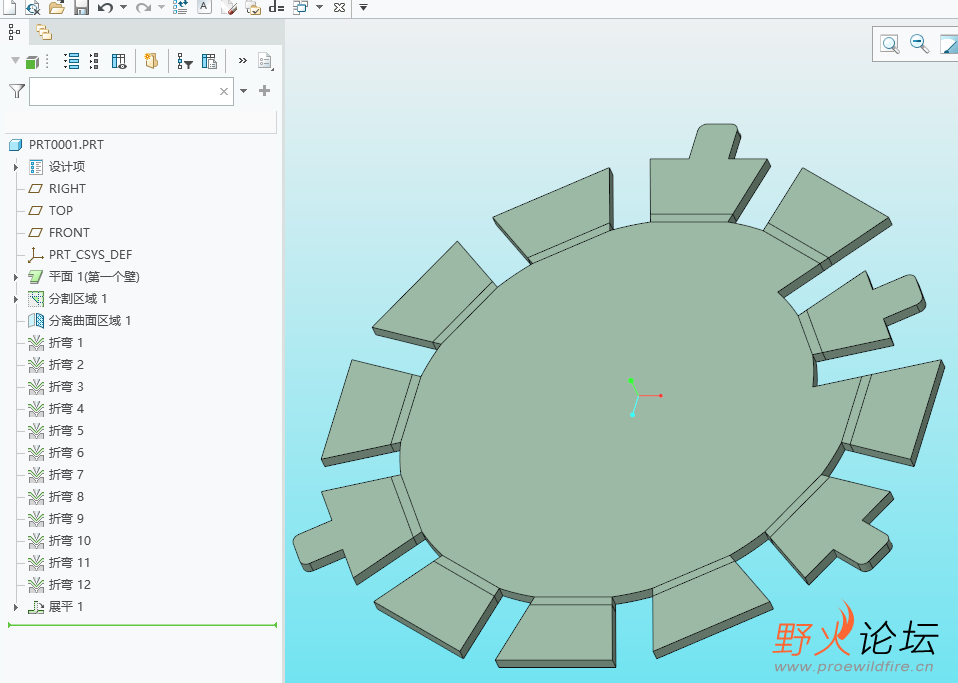Click the Open folder icon
Viewport: 958px width, 683px height.
(x=56, y=7)
